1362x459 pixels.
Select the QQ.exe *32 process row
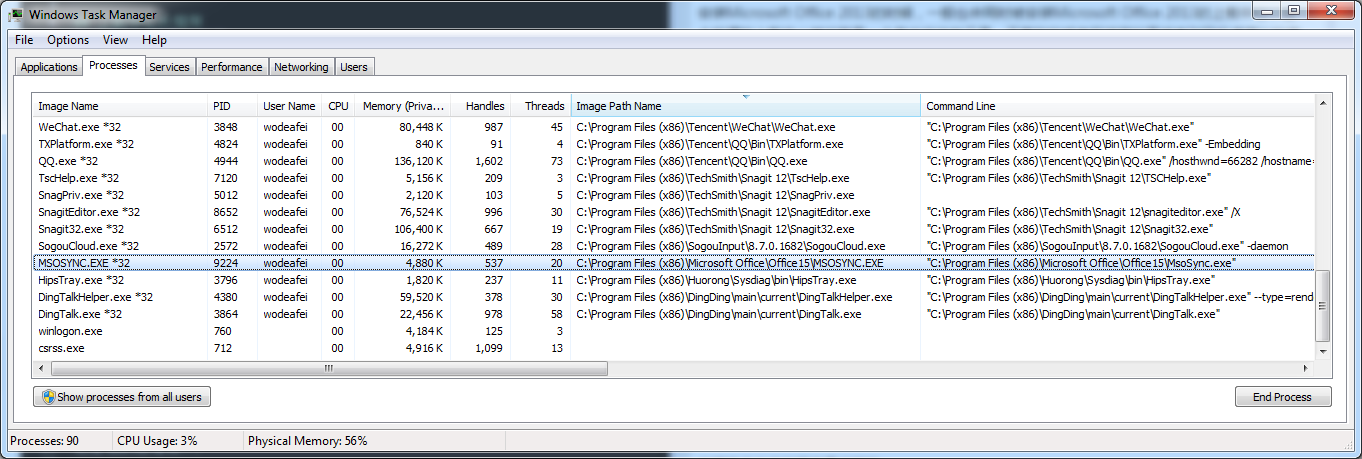(672, 161)
